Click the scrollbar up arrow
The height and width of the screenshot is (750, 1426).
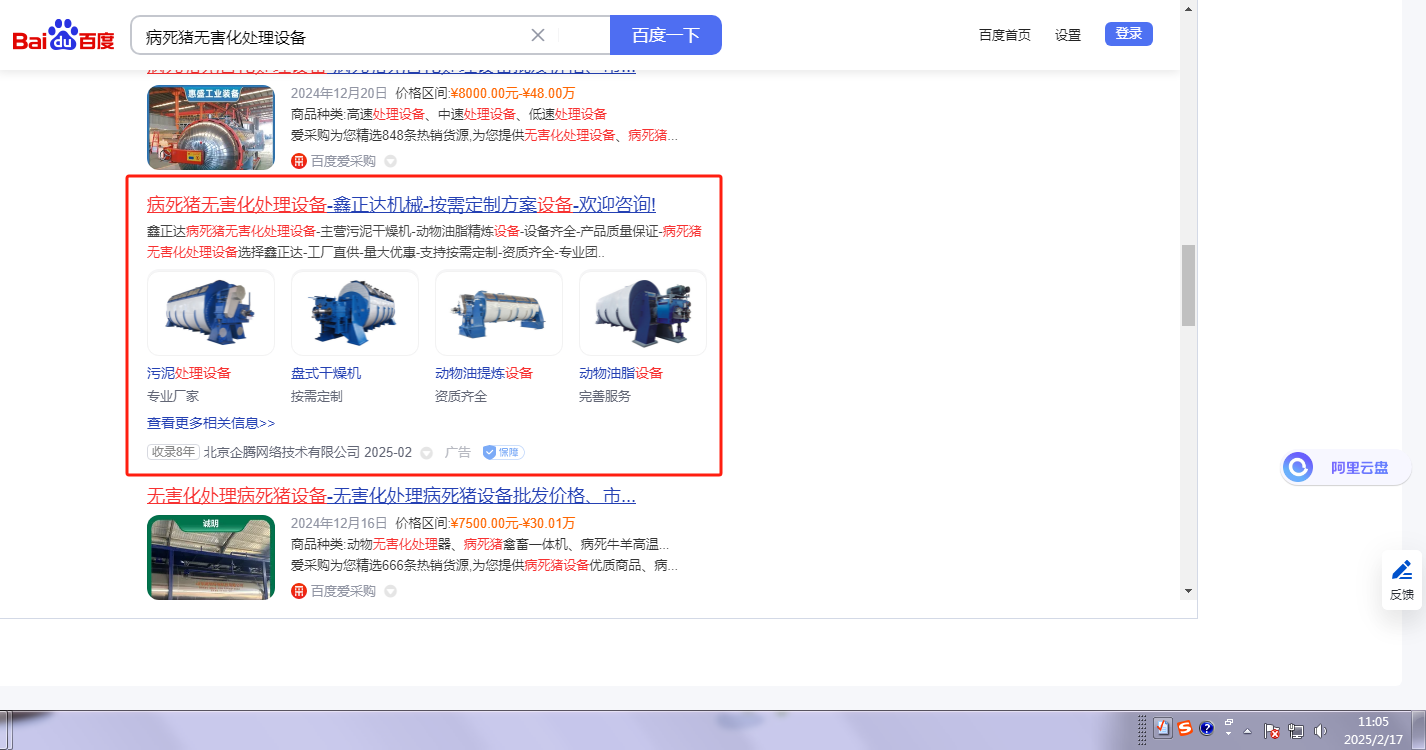pos(1188,8)
